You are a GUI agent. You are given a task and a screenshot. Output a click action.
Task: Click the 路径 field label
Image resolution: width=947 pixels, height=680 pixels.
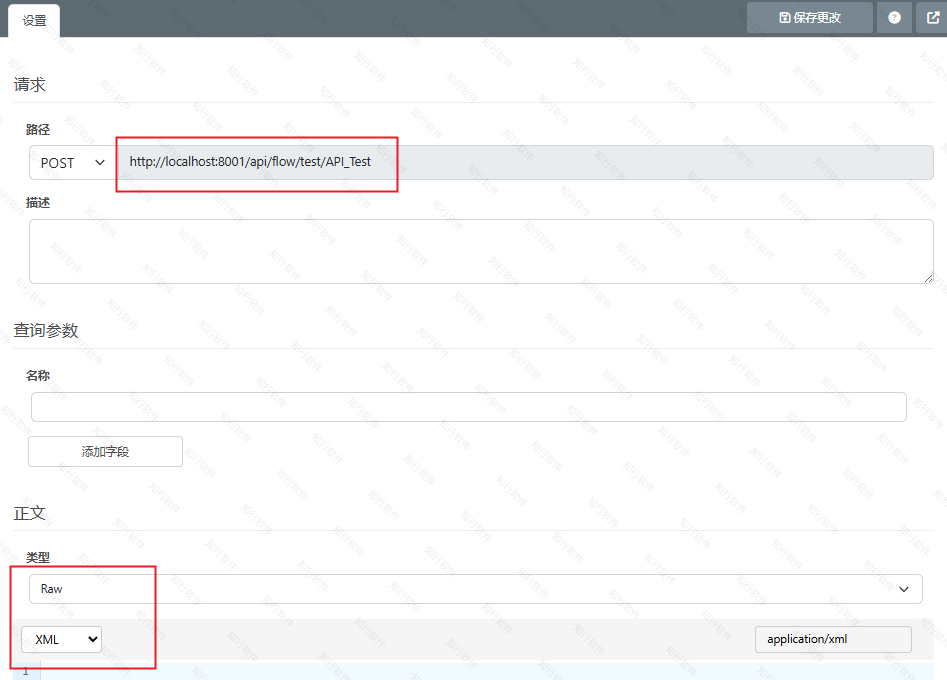(x=38, y=130)
